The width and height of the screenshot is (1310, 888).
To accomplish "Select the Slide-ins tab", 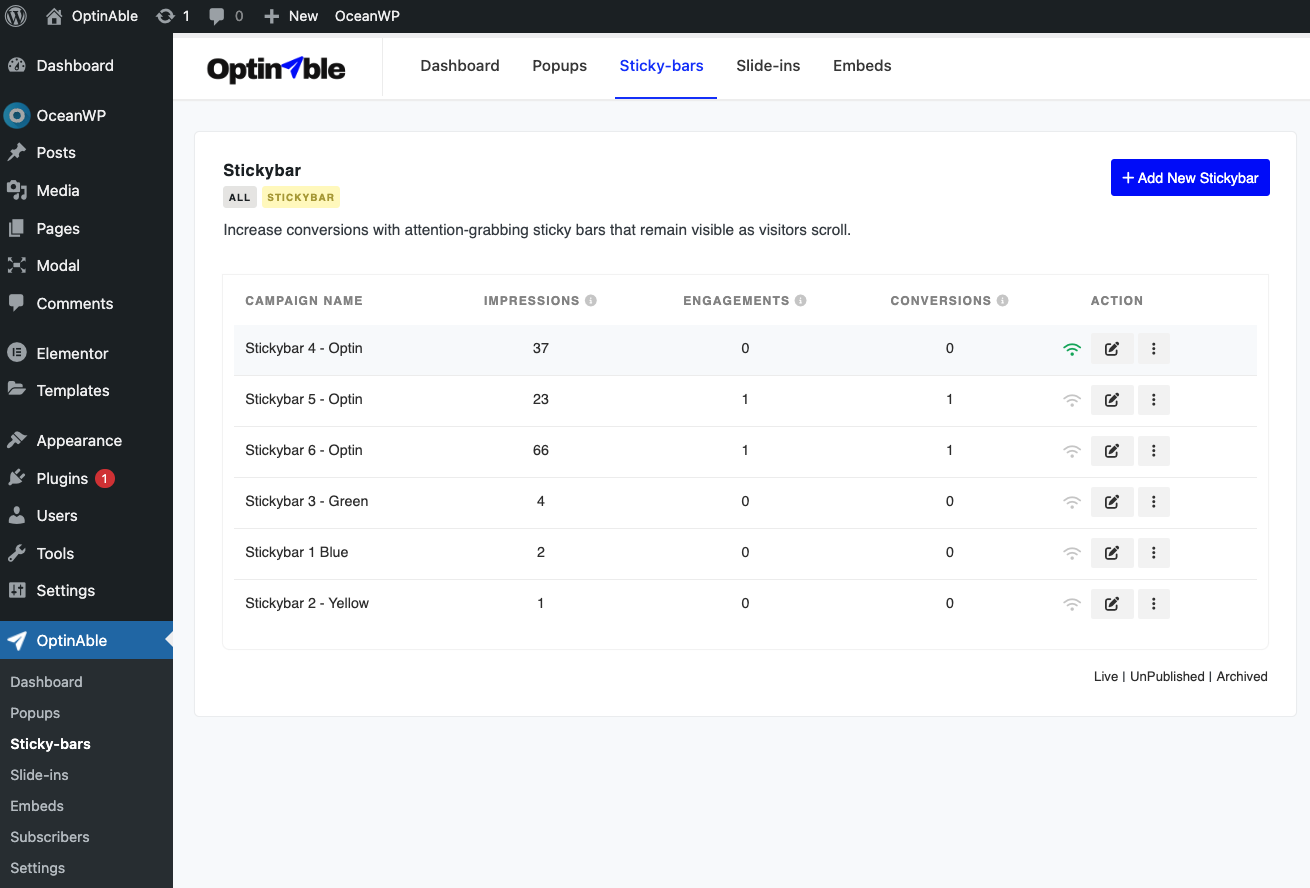I will (x=768, y=65).
